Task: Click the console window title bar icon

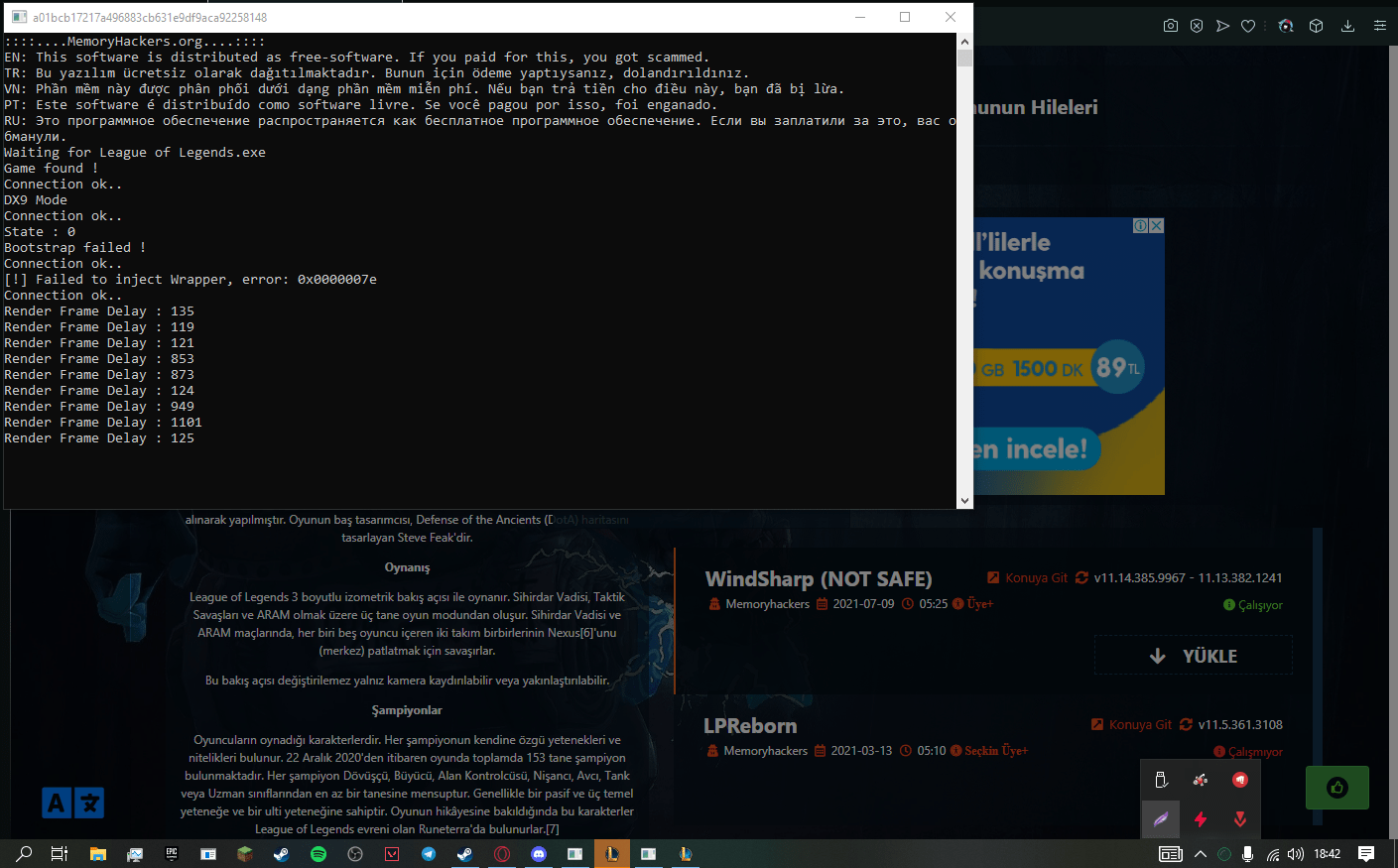Action: pos(19,17)
